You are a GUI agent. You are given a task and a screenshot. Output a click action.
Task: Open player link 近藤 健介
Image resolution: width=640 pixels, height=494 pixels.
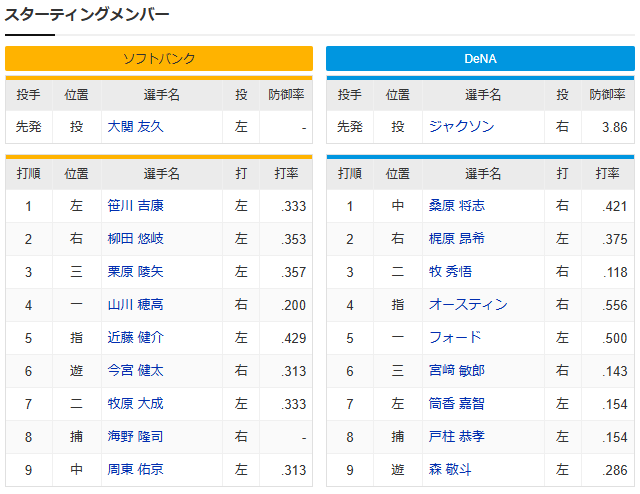click(x=135, y=338)
